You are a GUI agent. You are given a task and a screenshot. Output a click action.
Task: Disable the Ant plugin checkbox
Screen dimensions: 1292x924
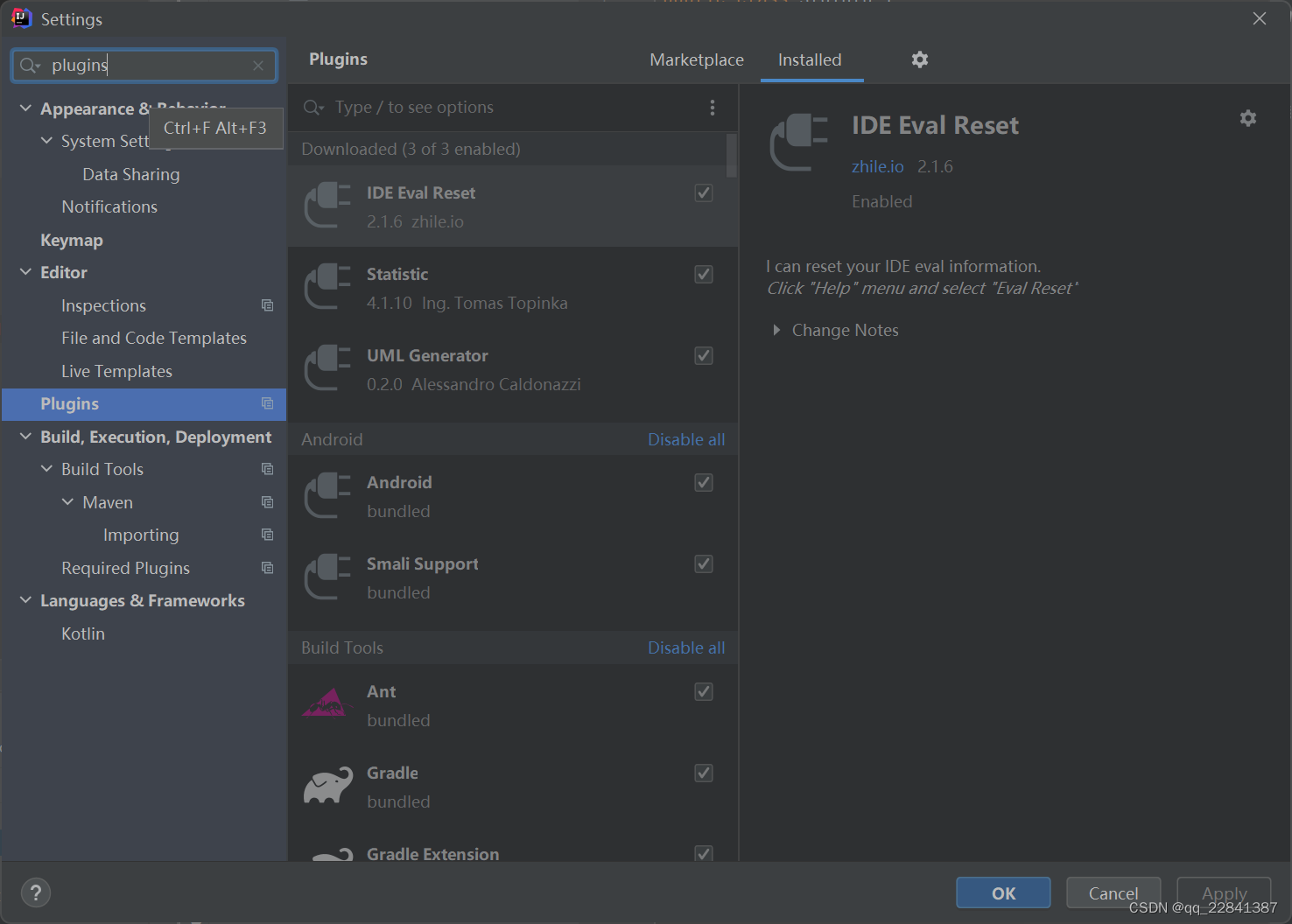click(704, 691)
